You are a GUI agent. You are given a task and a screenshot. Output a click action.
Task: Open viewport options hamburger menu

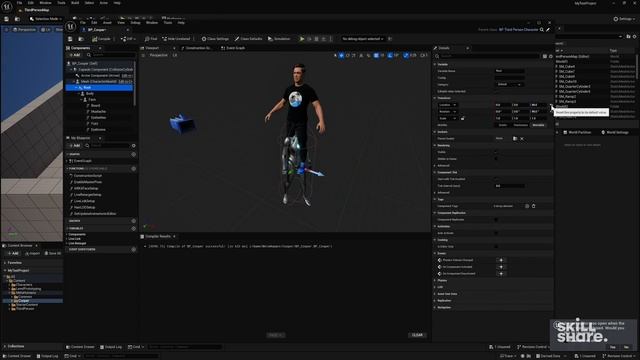click(x=143, y=55)
